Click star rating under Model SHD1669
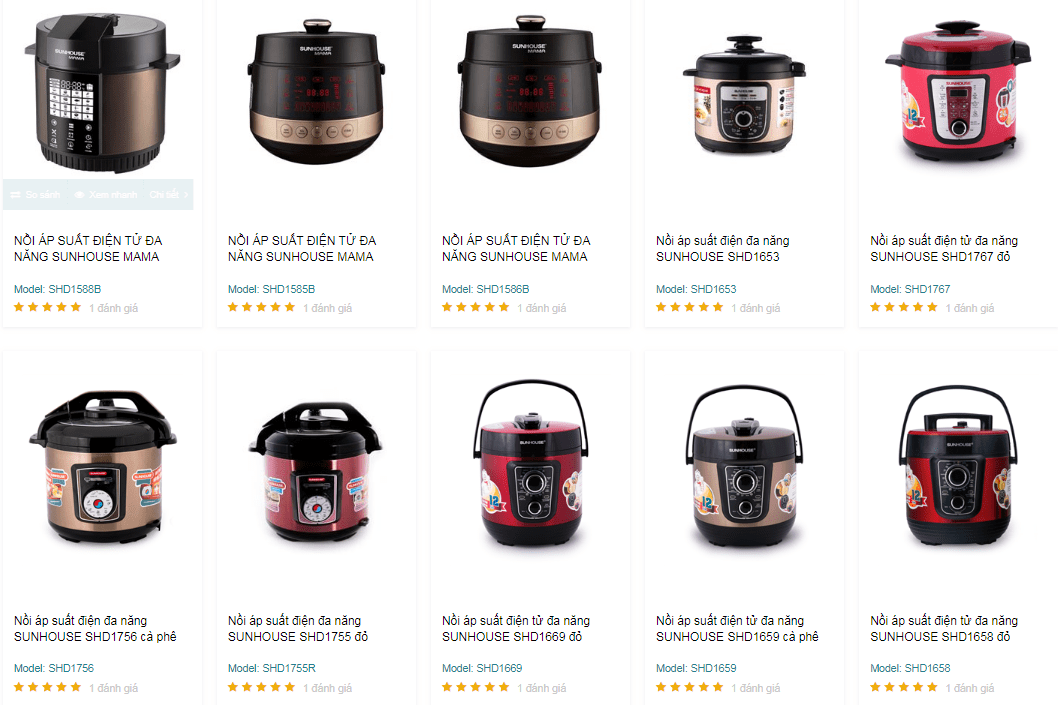The height and width of the screenshot is (705, 1058). [476, 687]
